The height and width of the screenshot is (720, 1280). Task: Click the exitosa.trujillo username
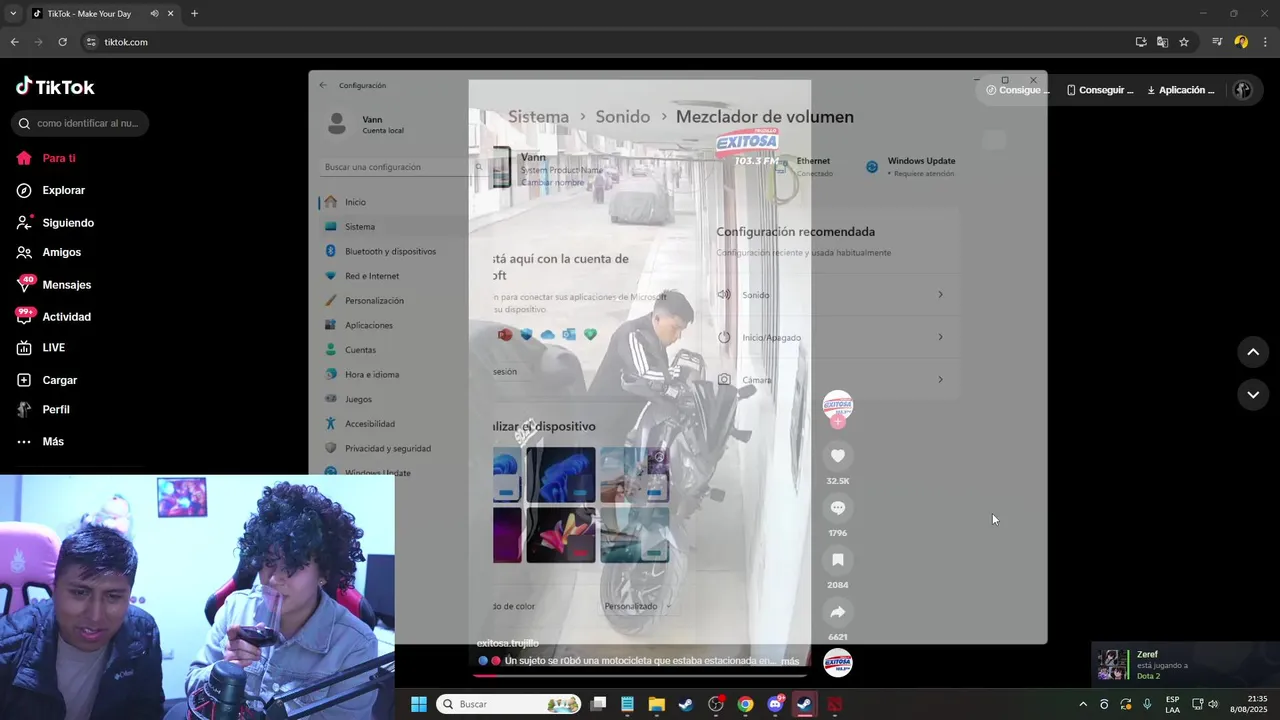click(x=508, y=643)
